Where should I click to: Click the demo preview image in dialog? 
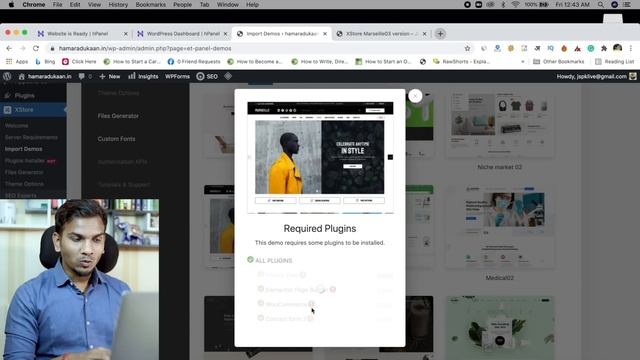pyautogui.click(x=320, y=158)
